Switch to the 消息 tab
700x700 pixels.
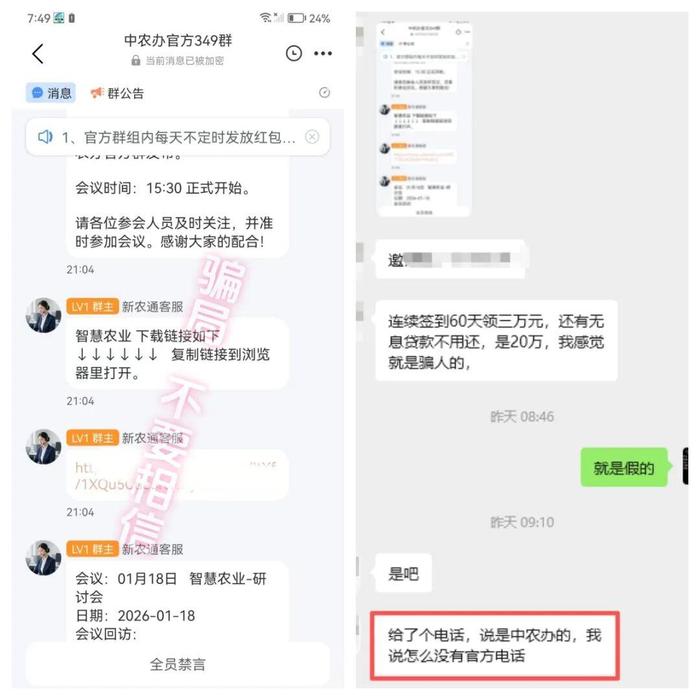(51, 93)
